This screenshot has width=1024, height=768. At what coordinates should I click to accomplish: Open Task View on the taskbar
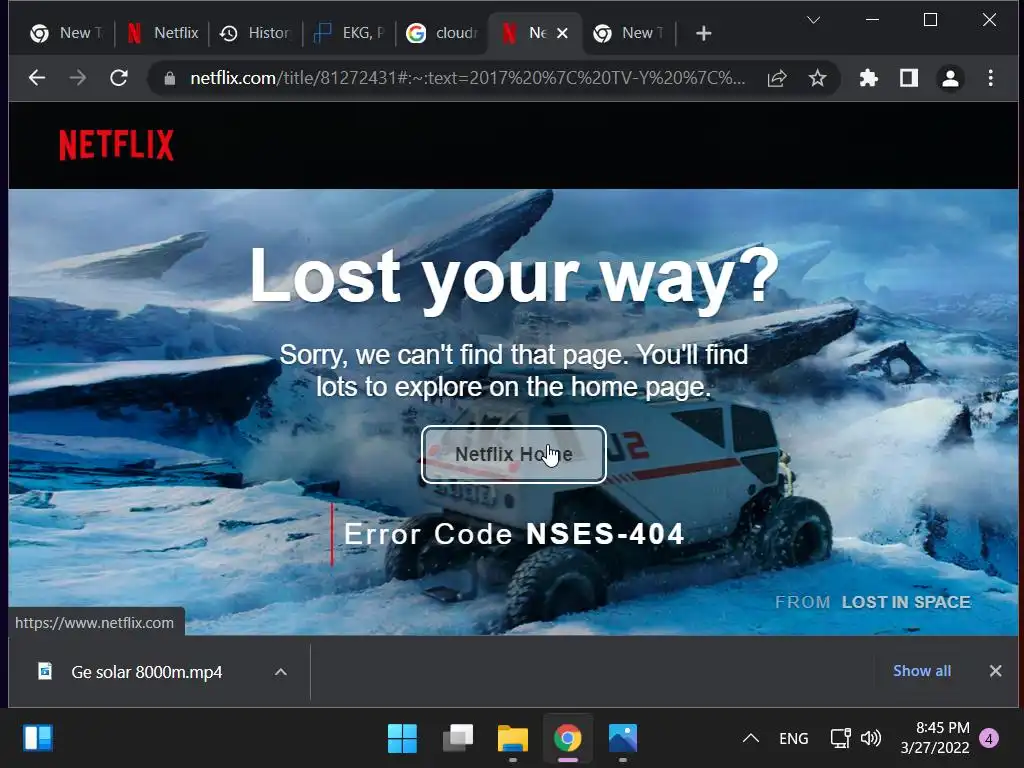point(458,739)
